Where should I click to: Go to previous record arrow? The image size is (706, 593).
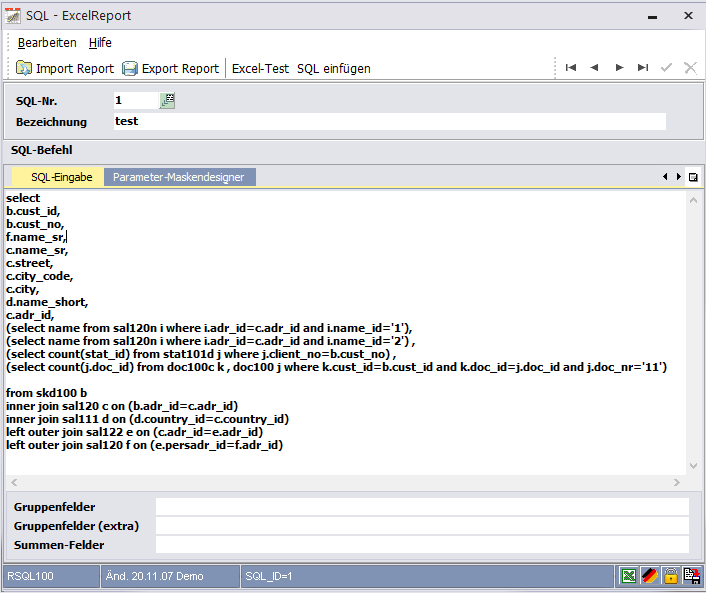[x=594, y=68]
